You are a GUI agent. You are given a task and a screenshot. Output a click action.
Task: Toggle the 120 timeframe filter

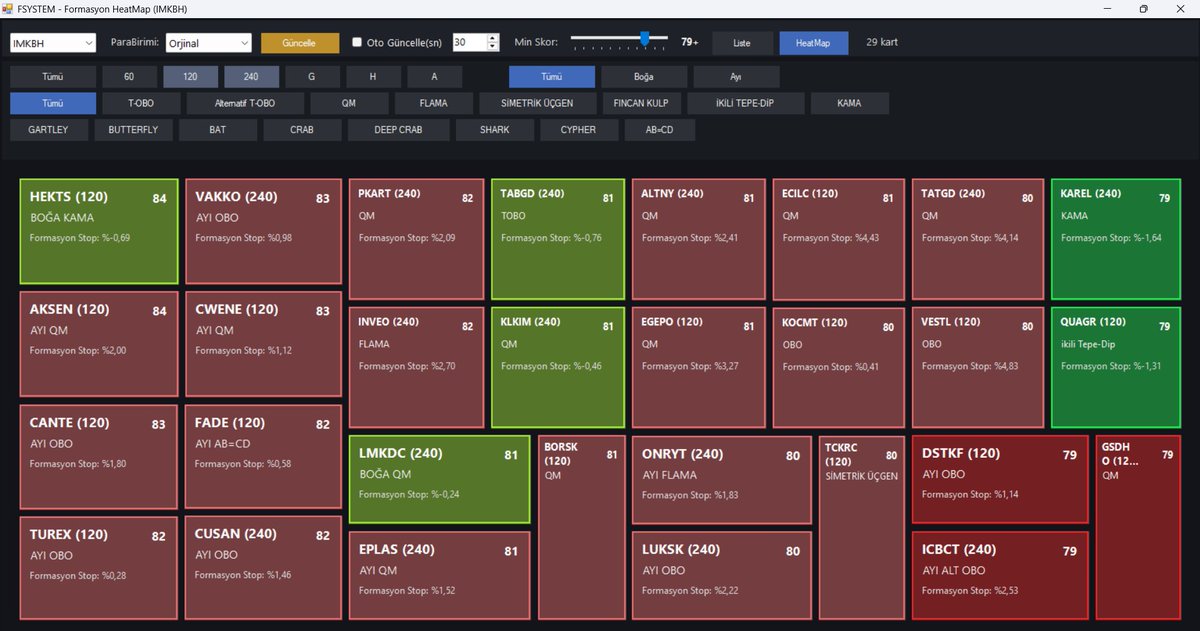point(190,77)
